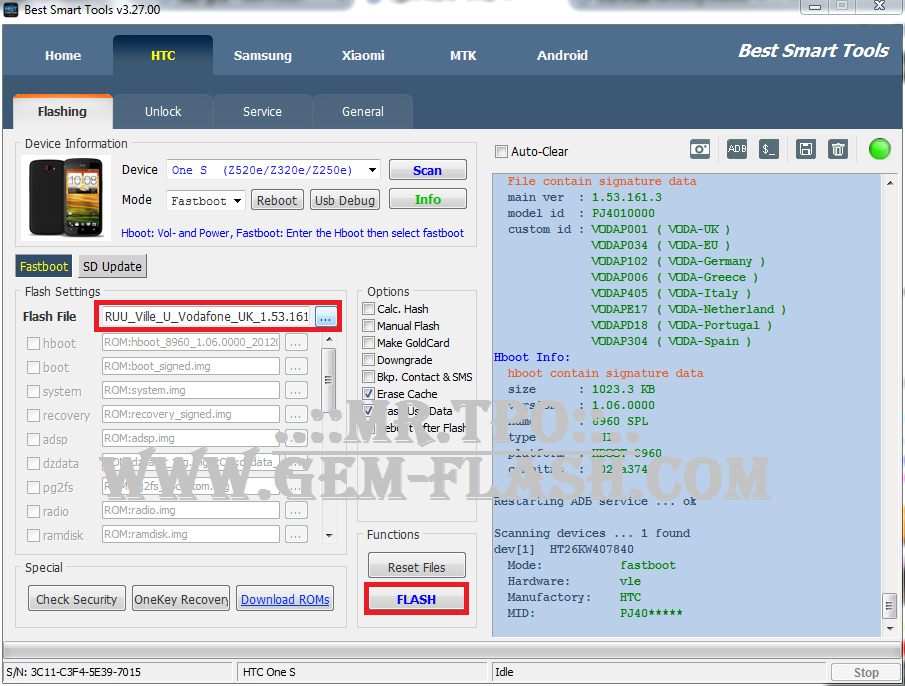Click the Check Security button
The width and height of the screenshot is (905, 686).
coord(77,599)
